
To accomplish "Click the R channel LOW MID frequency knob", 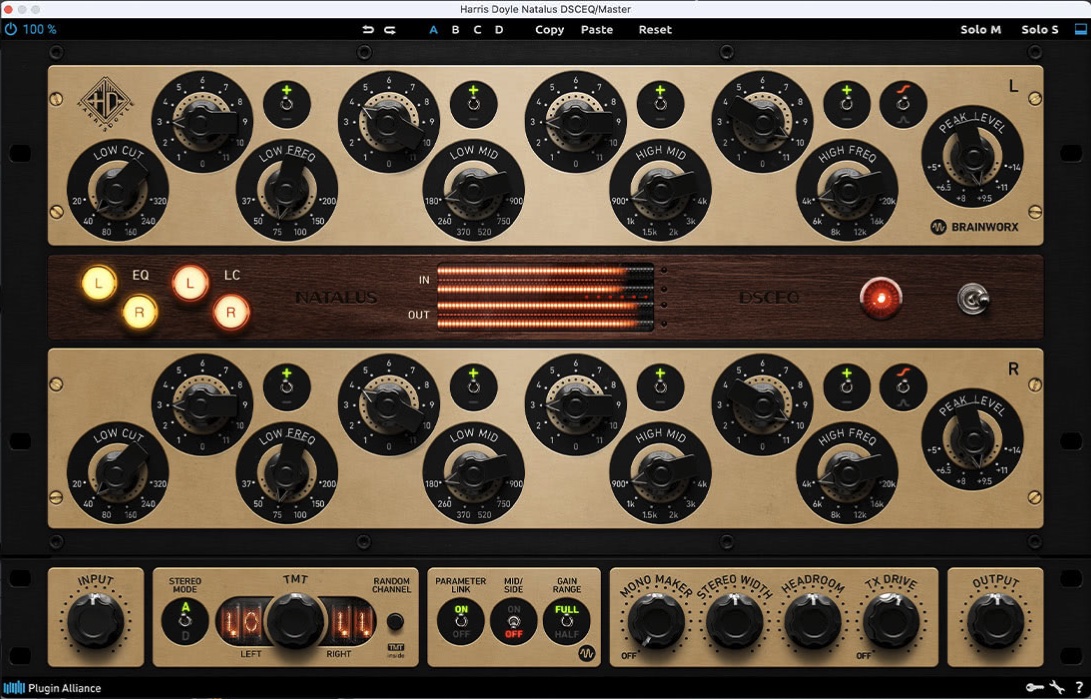I will click(474, 474).
